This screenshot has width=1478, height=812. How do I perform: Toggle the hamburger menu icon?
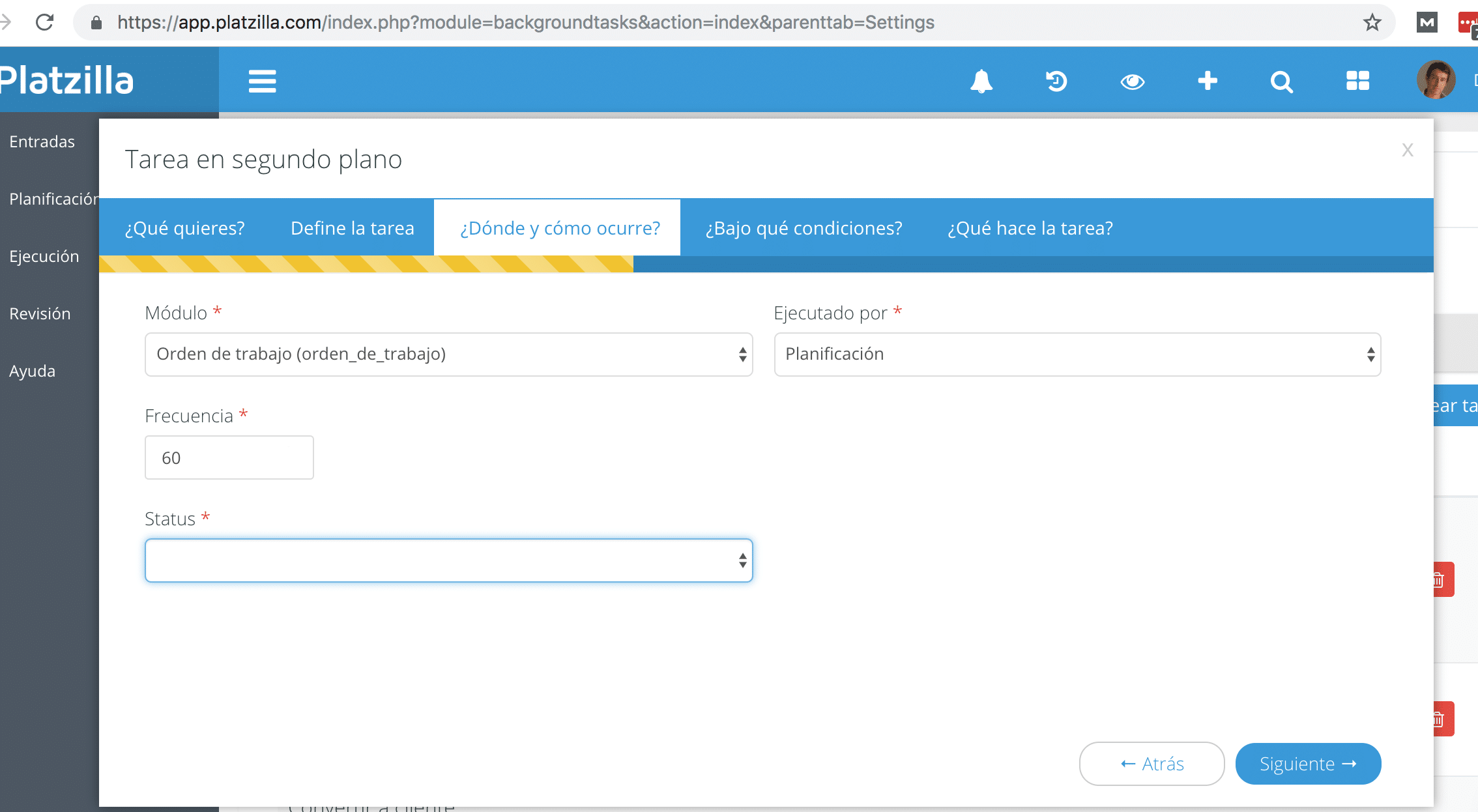262,81
